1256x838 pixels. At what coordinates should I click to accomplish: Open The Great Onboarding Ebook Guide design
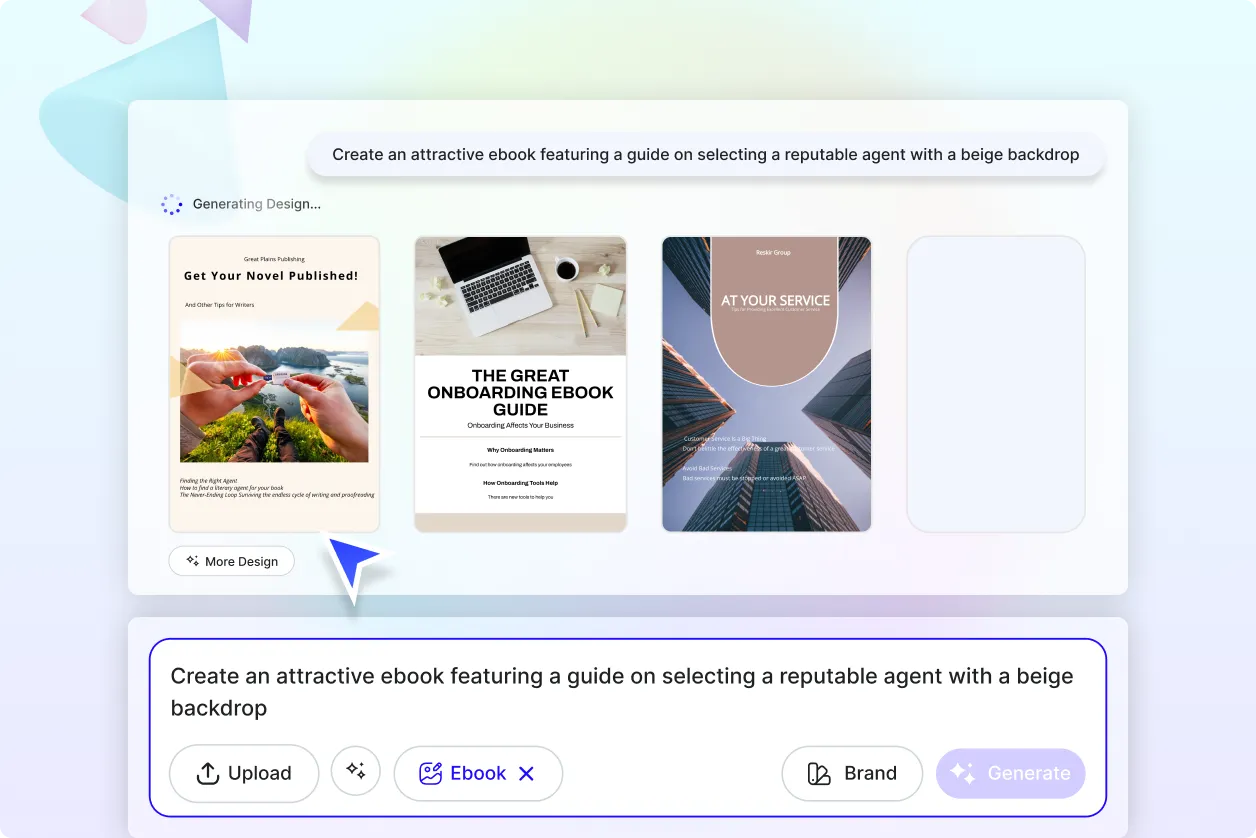pyautogui.click(x=520, y=383)
